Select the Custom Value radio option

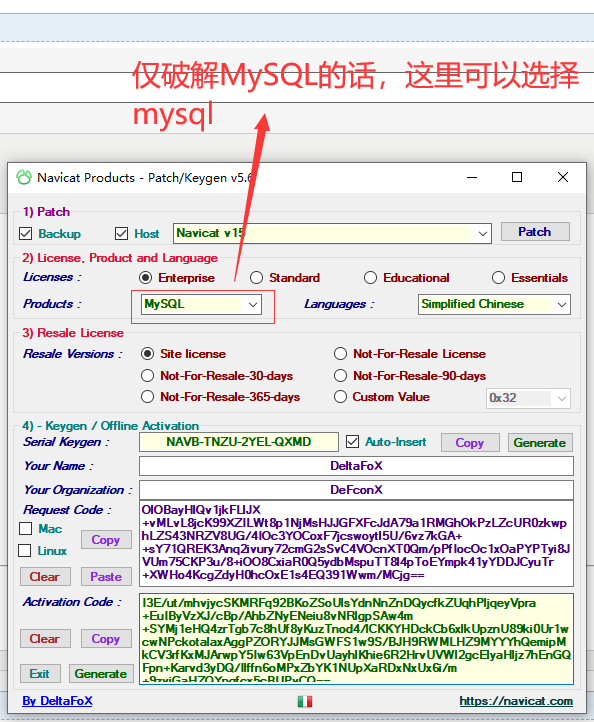340,397
